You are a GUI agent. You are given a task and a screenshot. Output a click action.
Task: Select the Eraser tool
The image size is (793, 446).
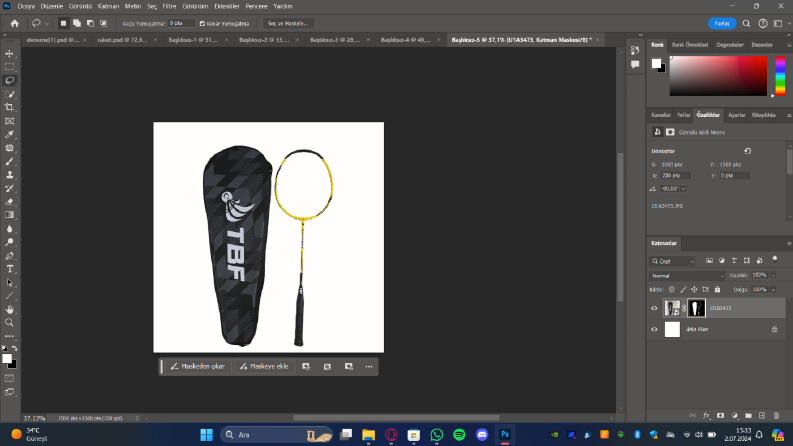(x=9, y=202)
